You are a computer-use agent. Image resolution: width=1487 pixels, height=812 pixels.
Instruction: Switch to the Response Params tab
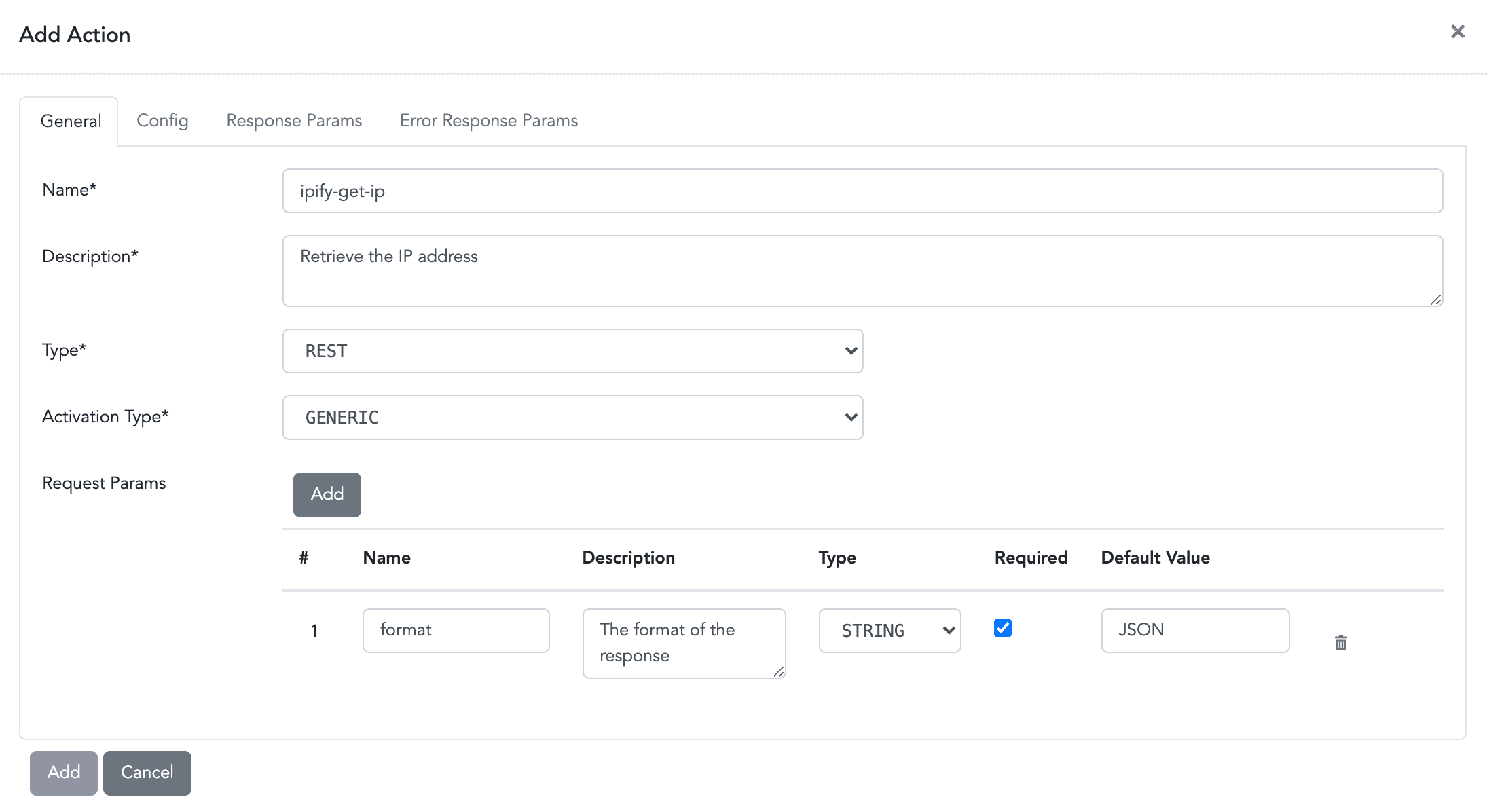(x=293, y=120)
